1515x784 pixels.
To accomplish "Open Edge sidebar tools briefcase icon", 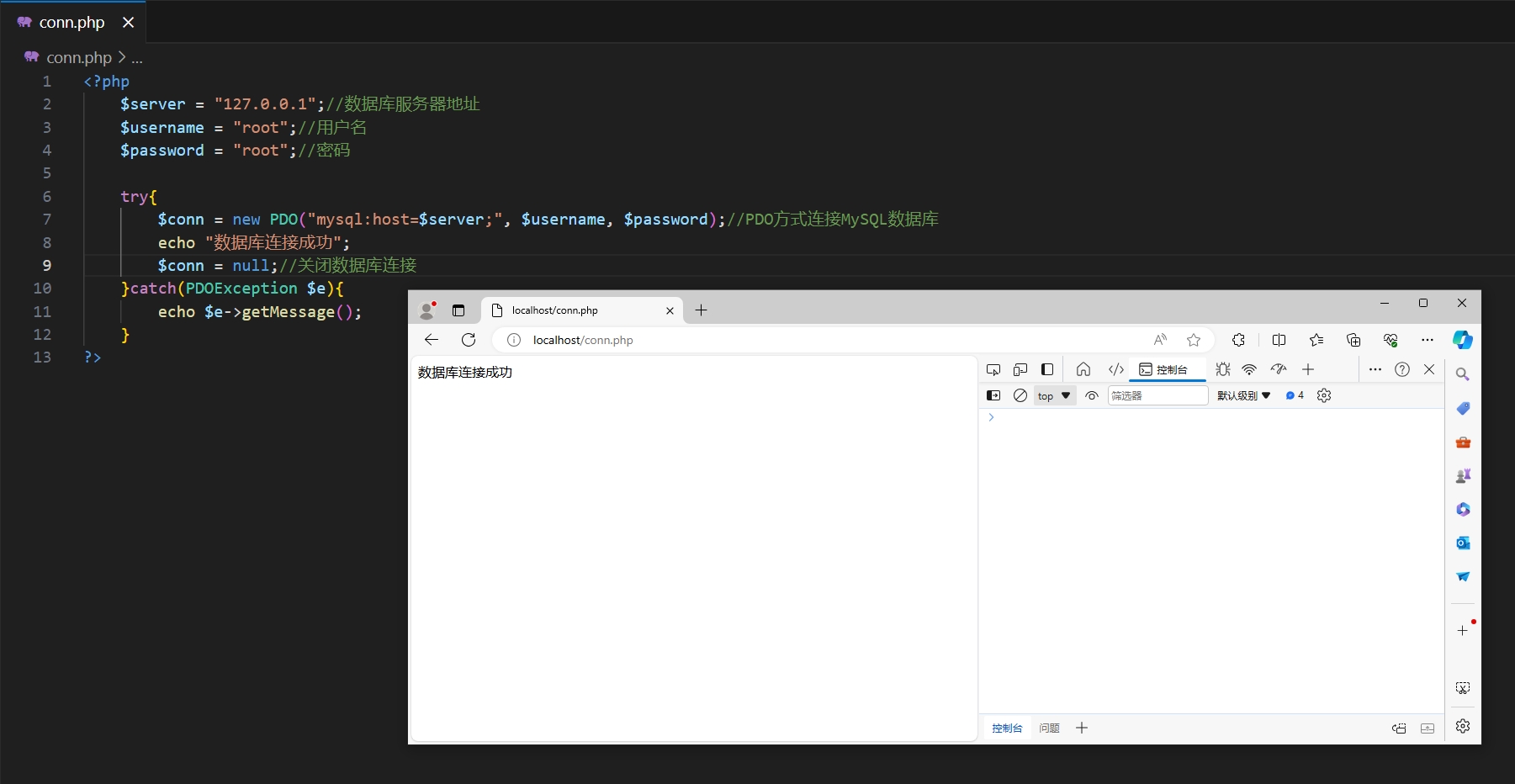I will pos(1463,442).
